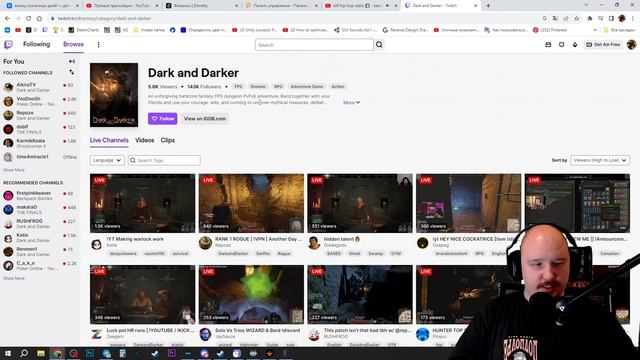The height and width of the screenshot is (360, 640).
Task: Open Katie's Making warlock work stream thumbnail
Action: 142,203
